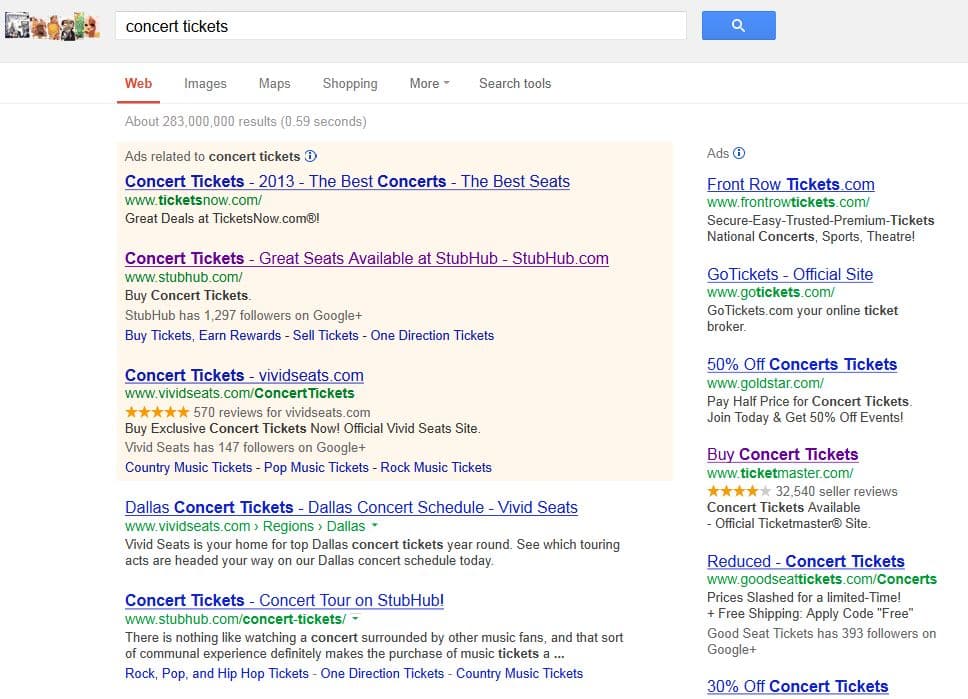Click 'StubHub has 1,297 followers on Google+'
The image size is (968, 699).
[243, 316]
